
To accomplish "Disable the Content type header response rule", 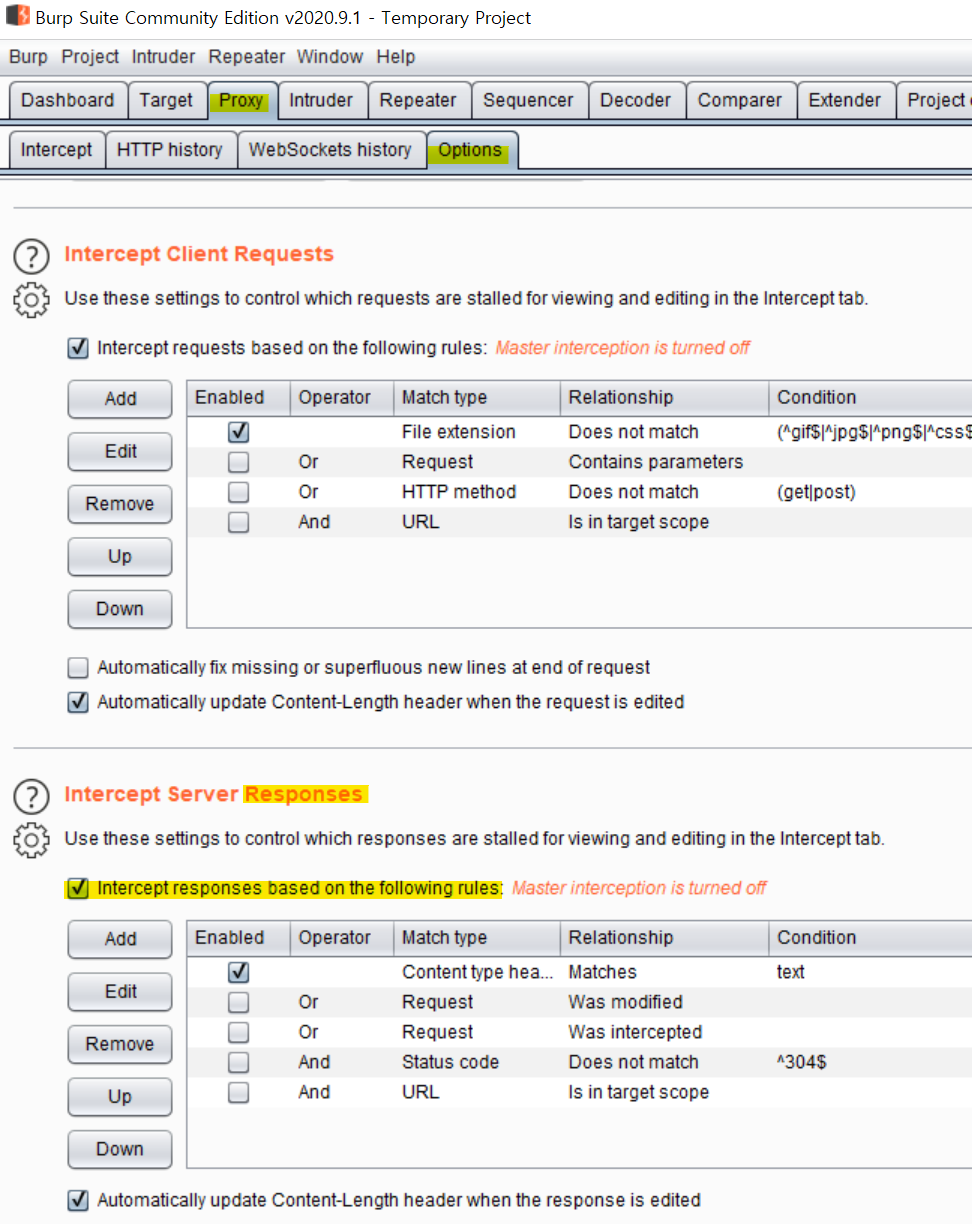I will (x=238, y=972).
